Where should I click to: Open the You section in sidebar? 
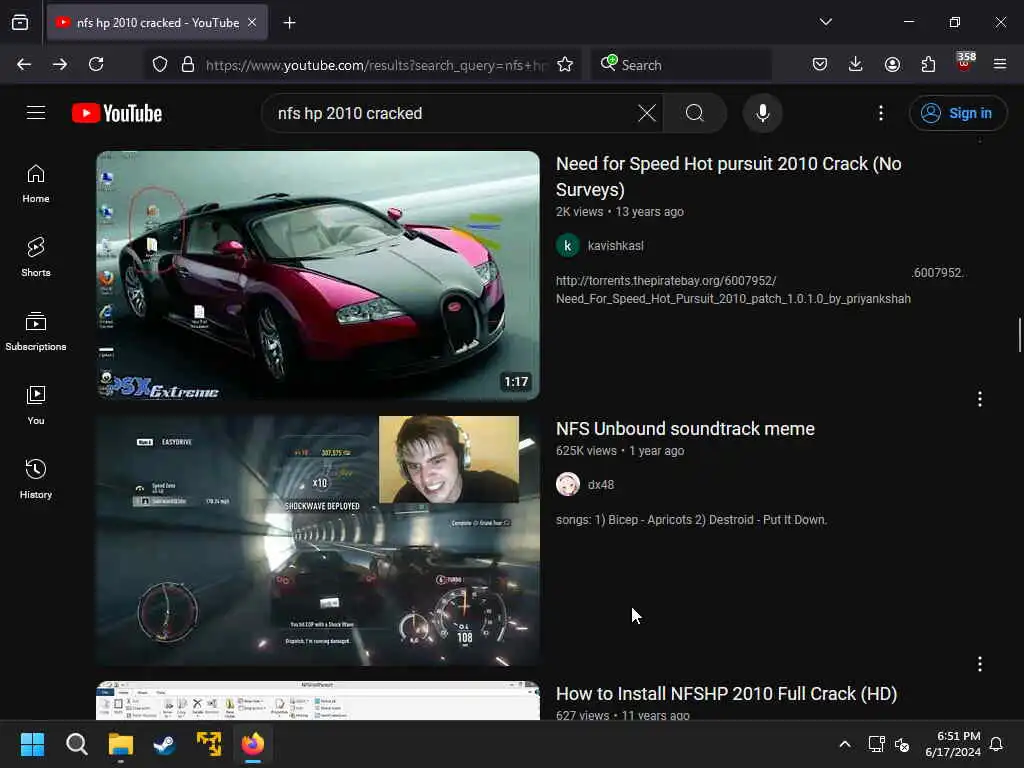(36, 406)
